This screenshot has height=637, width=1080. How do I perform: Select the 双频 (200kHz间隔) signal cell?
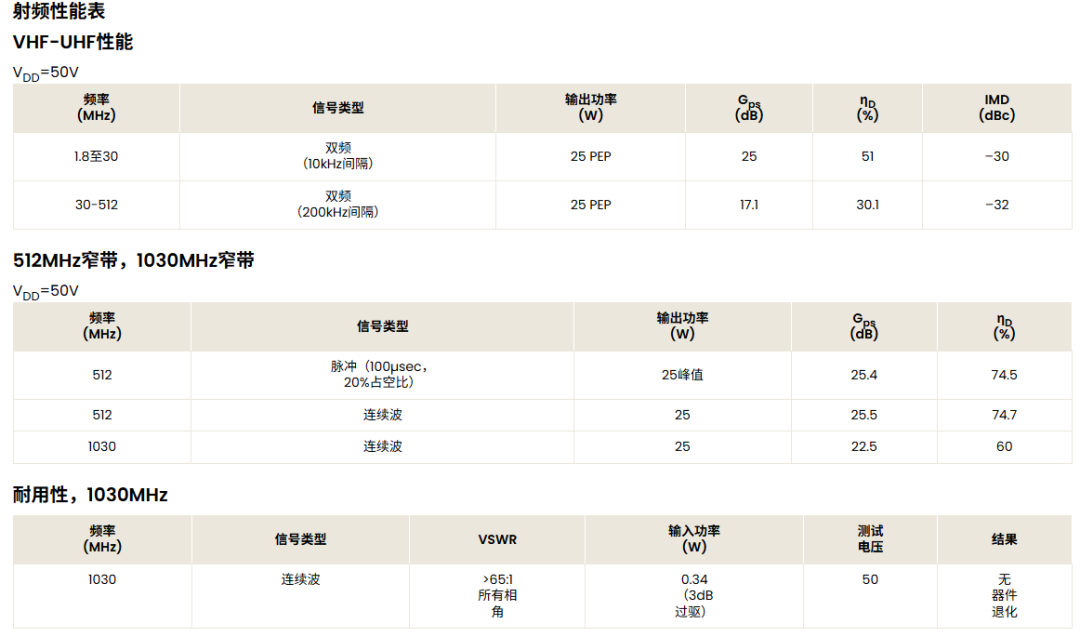click(338, 204)
